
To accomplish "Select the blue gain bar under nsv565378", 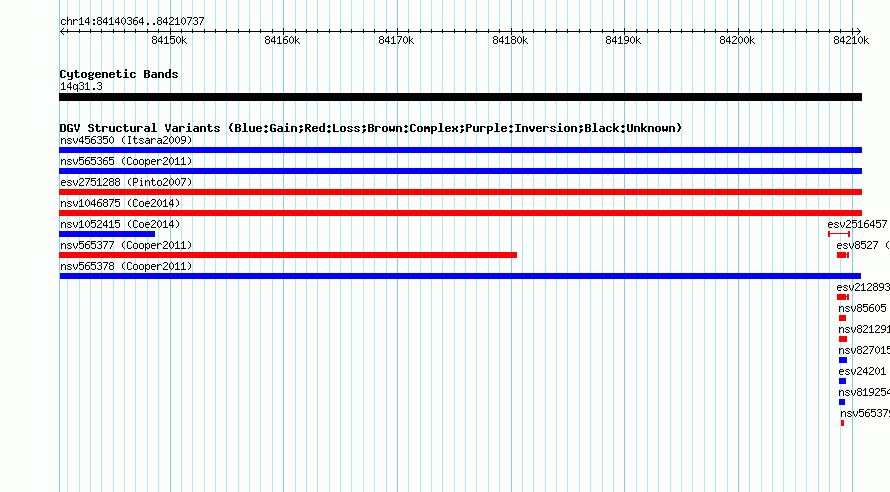I will tap(460, 276).
